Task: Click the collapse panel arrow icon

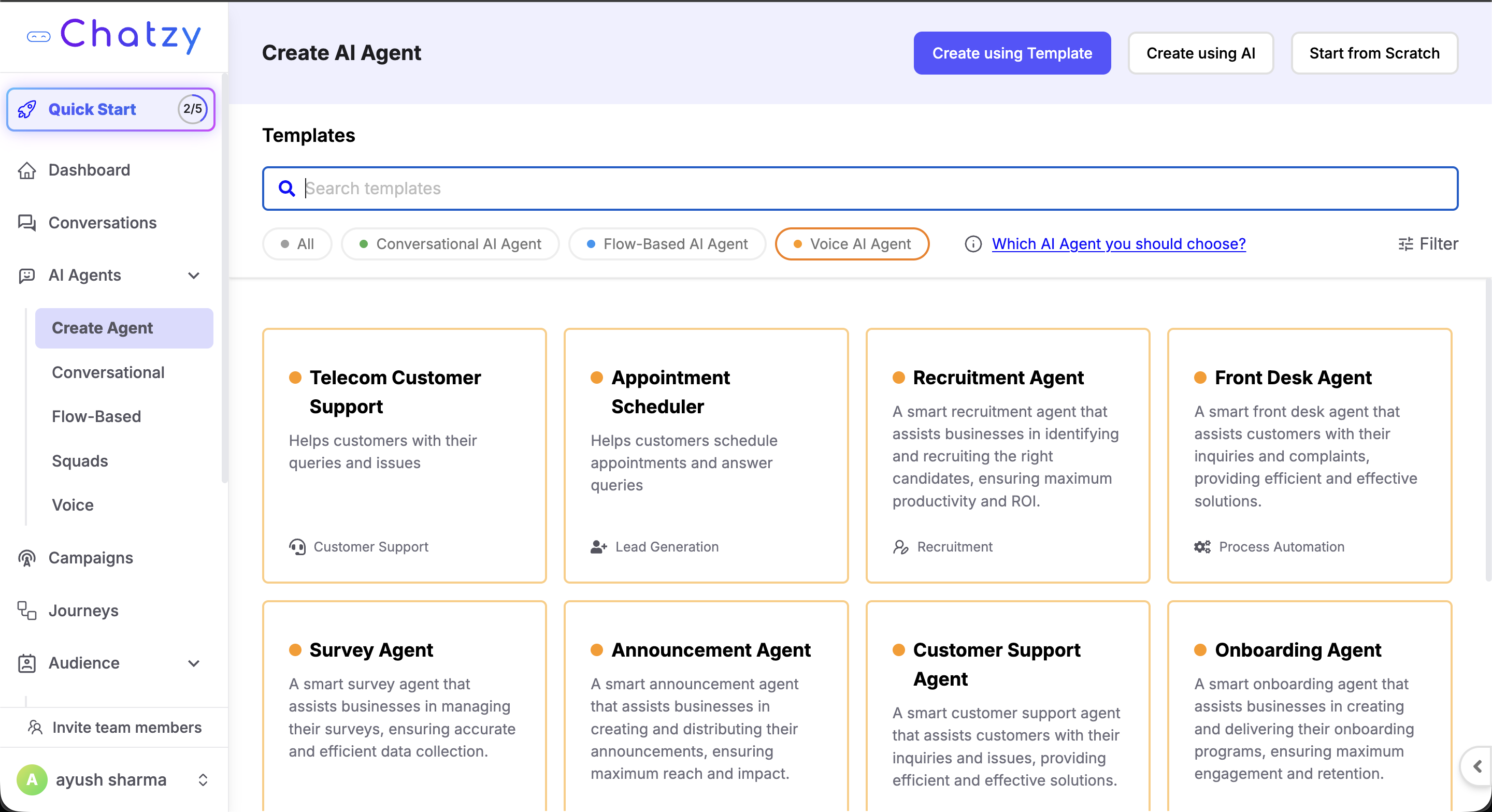Action: [x=1477, y=767]
